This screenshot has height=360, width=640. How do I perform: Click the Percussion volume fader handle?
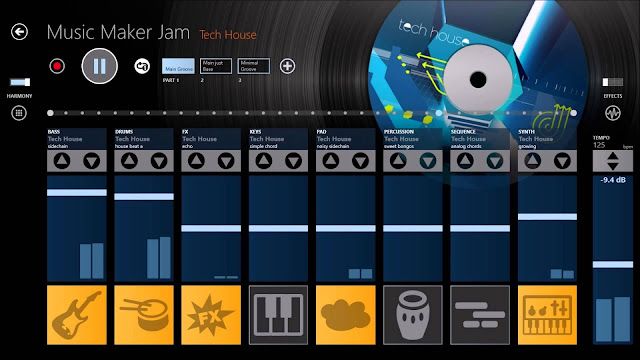click(x=413, y=229)
